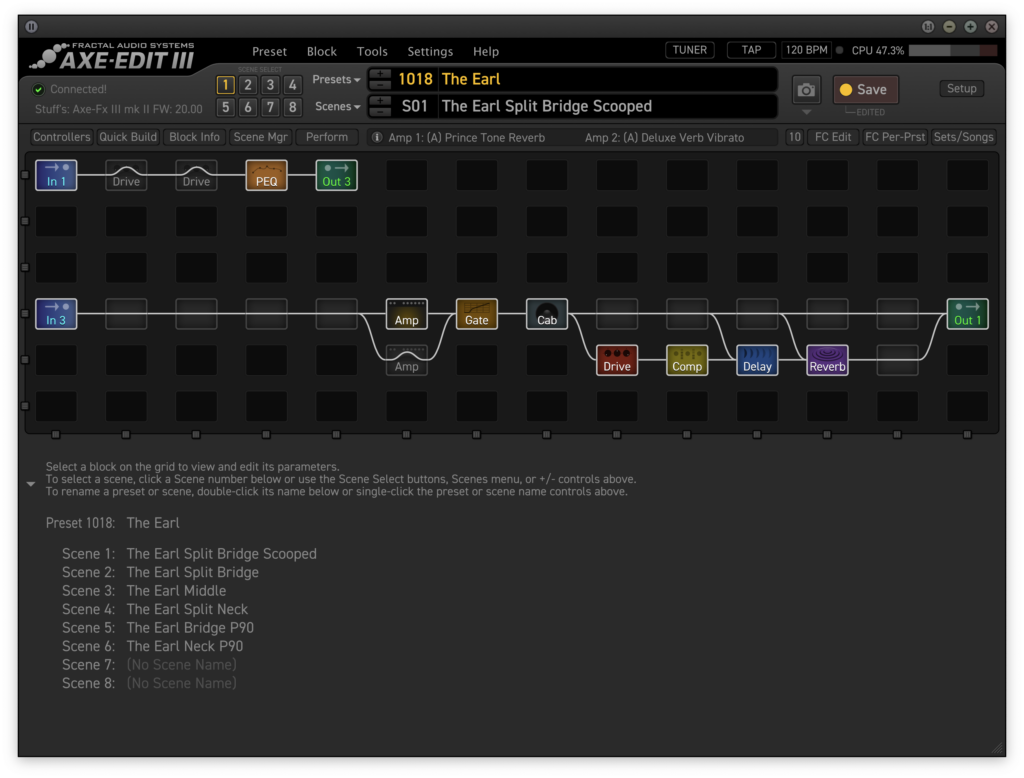Click the pause icon in the title bar
Viewport: 1024px width, 778px height.
(x=31, y=27)
